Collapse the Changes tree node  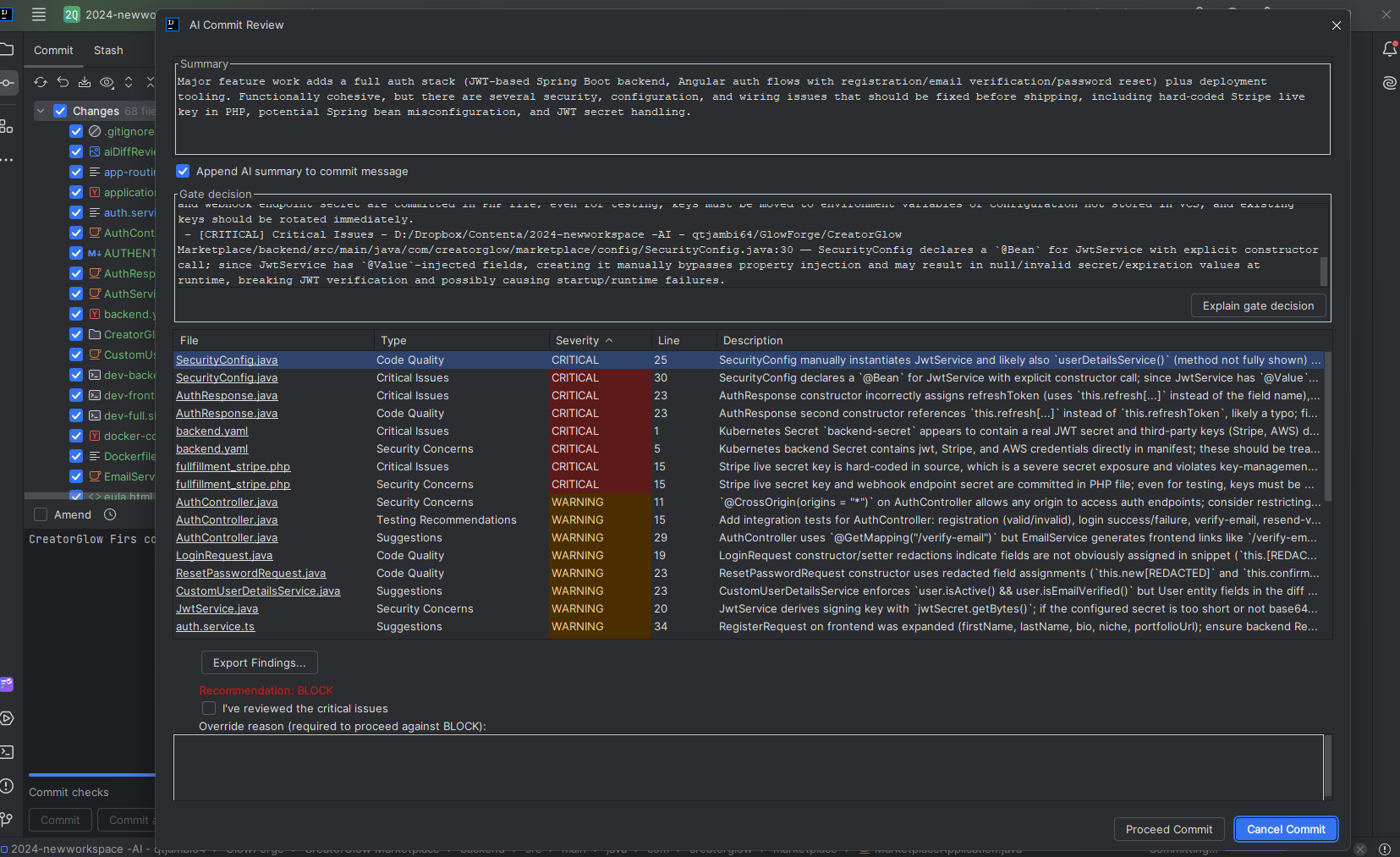40,111
